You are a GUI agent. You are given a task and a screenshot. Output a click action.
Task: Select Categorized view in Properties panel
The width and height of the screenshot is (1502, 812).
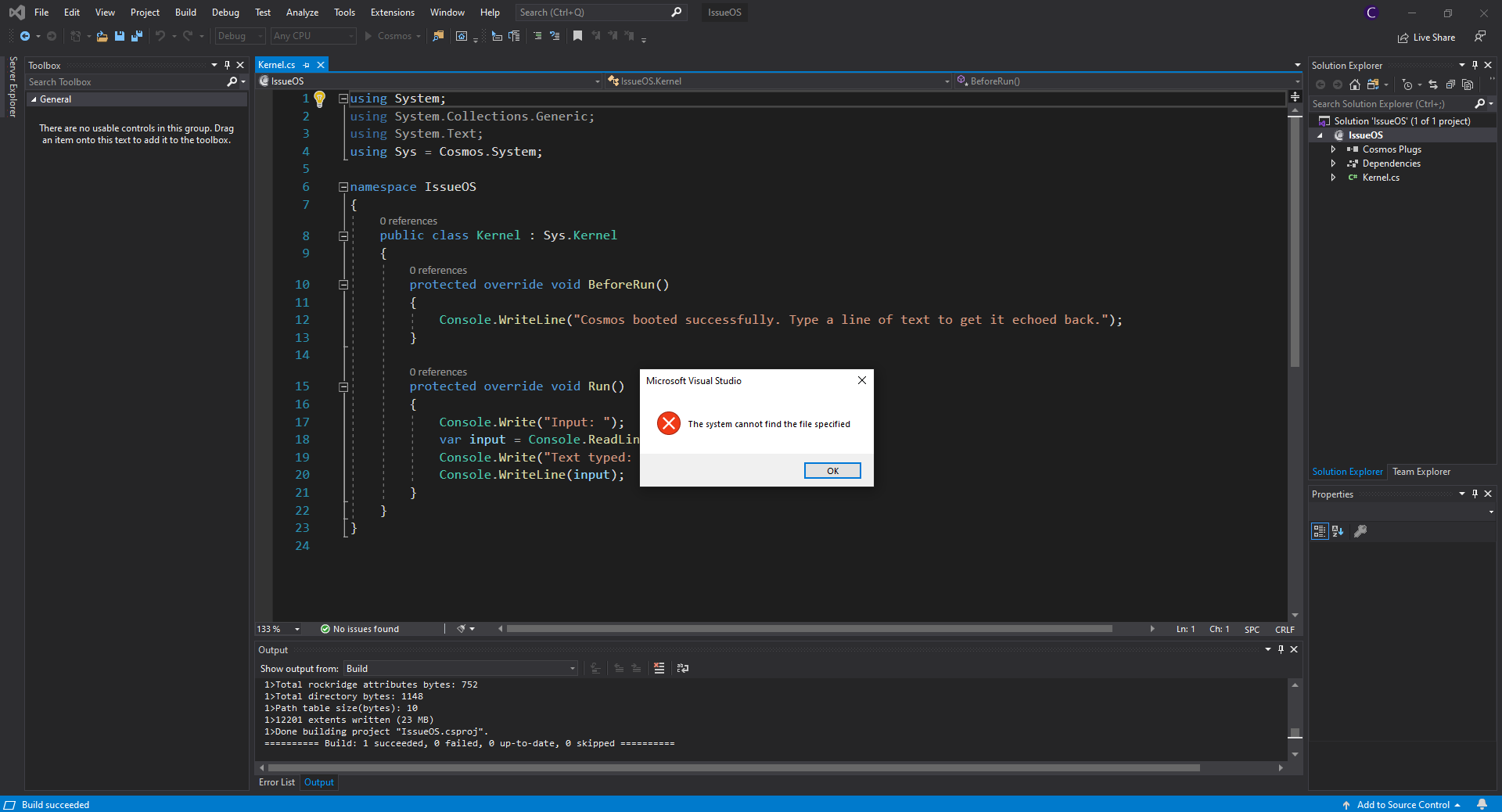(x=1320, y=531)
